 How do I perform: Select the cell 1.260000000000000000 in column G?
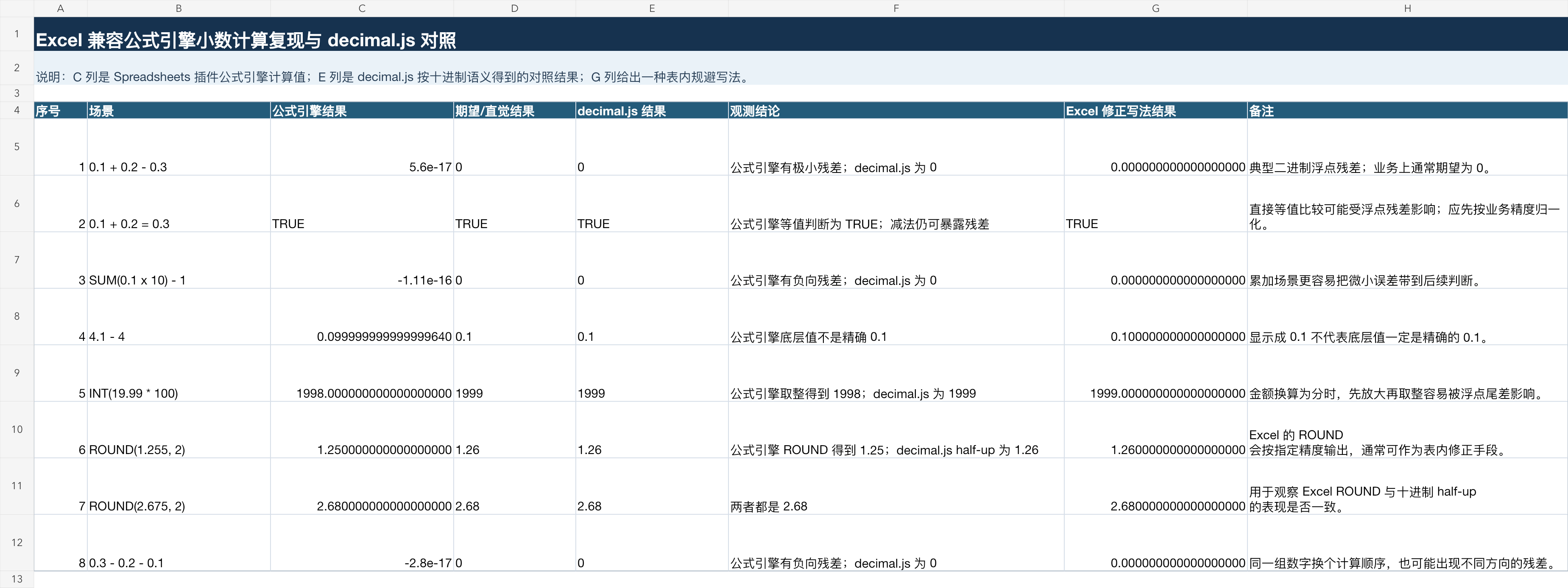1155,430
